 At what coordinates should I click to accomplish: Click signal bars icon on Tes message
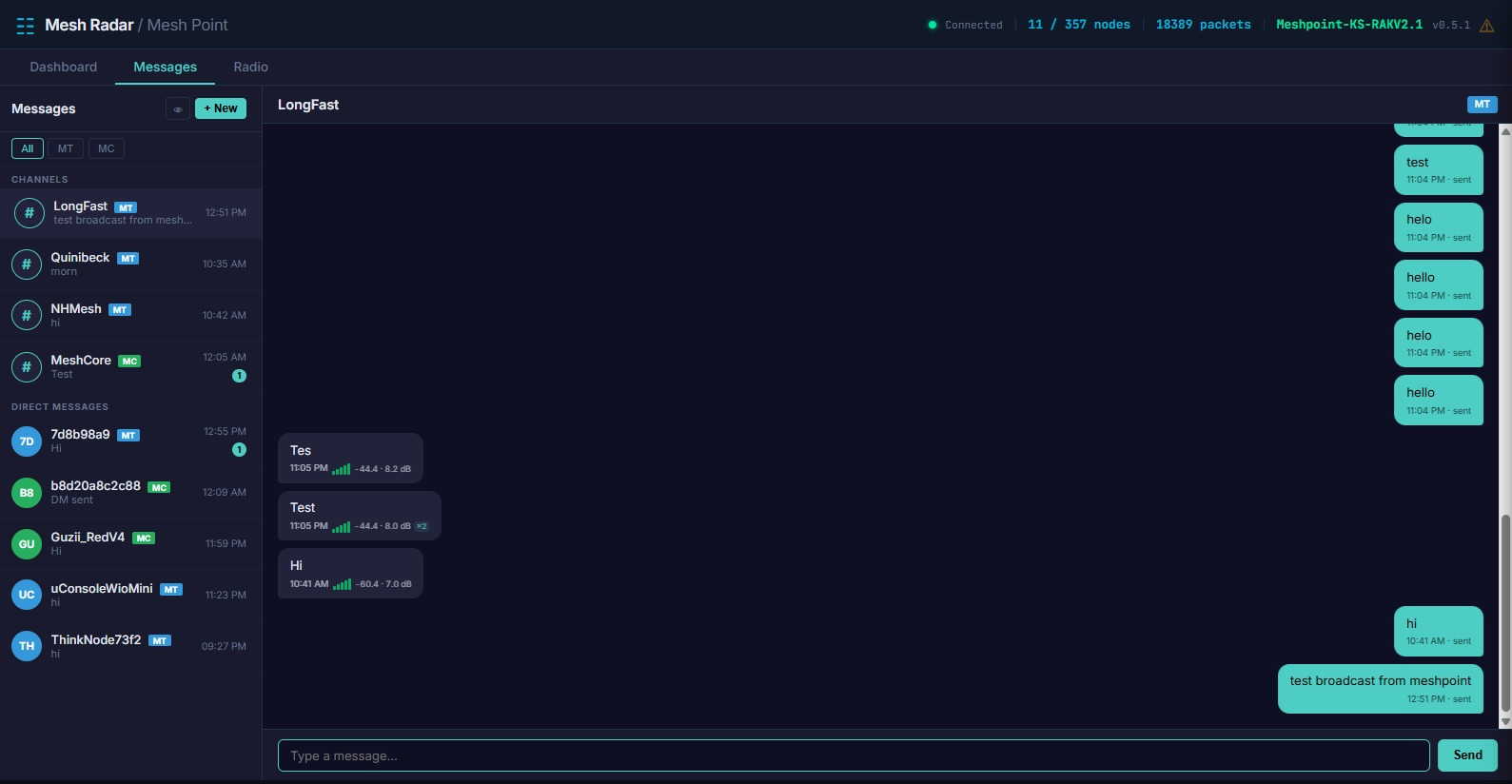pyautogui.click(x=342, y=469)
